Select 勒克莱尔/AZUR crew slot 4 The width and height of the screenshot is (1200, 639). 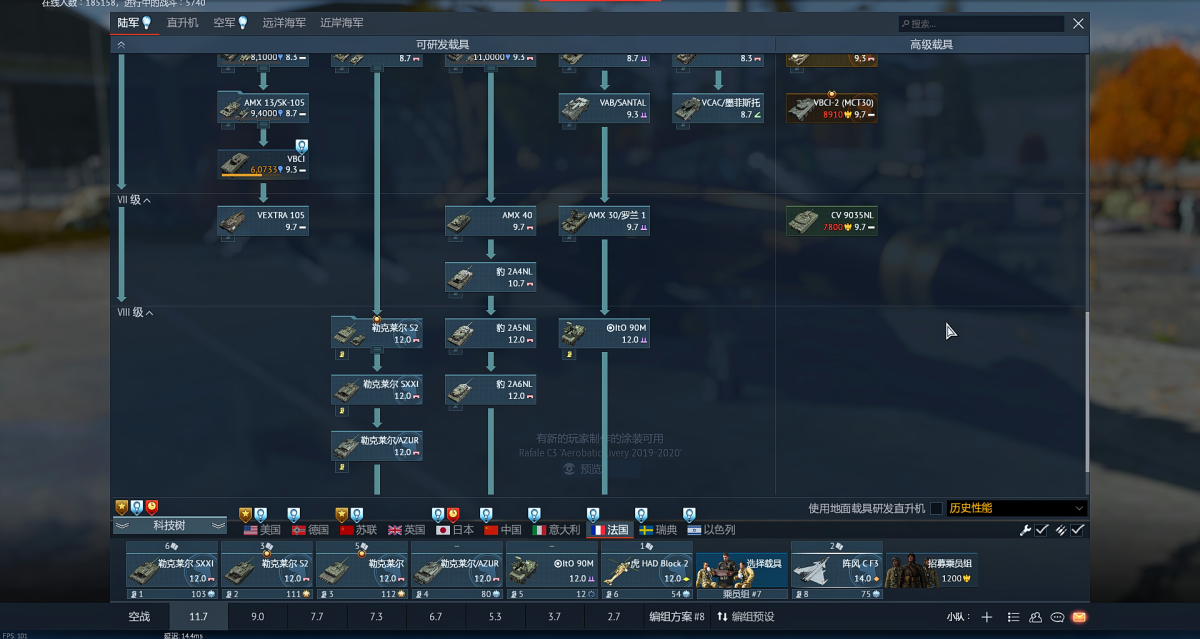(456, 571)
